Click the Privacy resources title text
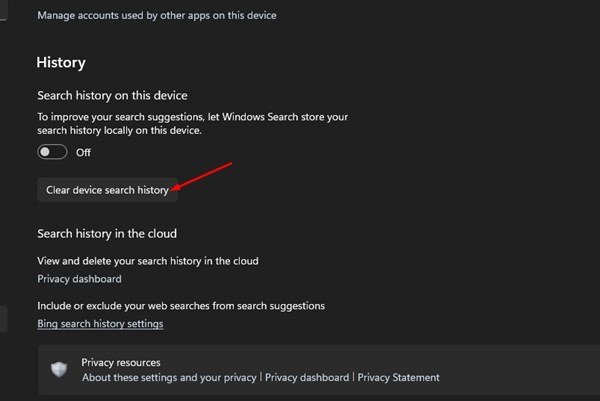The height and width of the screenshot is (401, 600). pos(121,362)
